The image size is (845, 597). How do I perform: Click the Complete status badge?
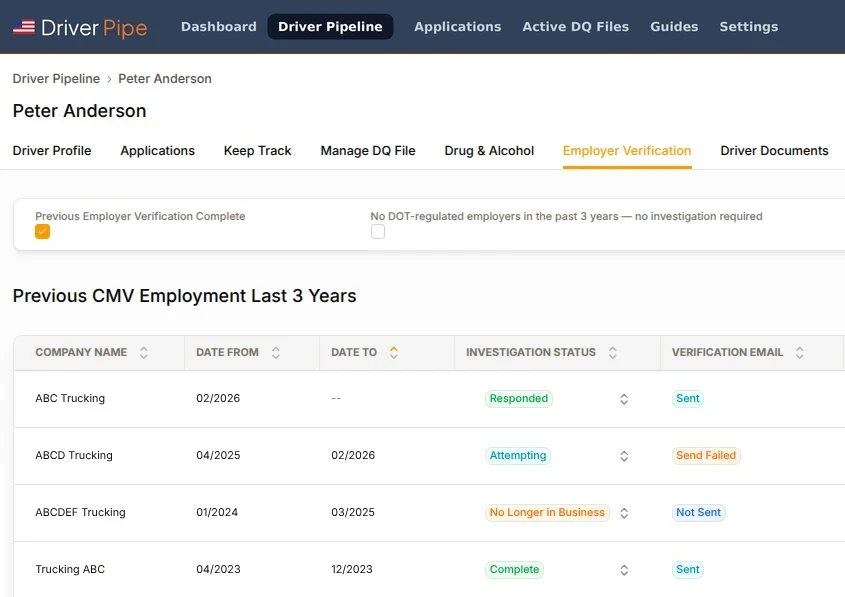tap(514, 570)
